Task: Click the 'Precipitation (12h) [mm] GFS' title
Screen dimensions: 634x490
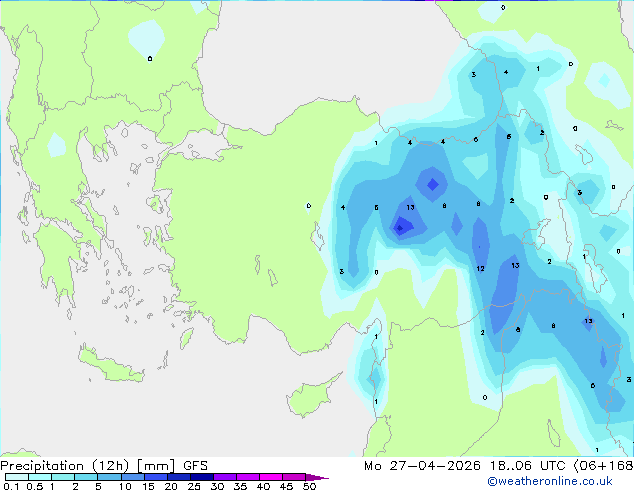Action: point(104,466)
